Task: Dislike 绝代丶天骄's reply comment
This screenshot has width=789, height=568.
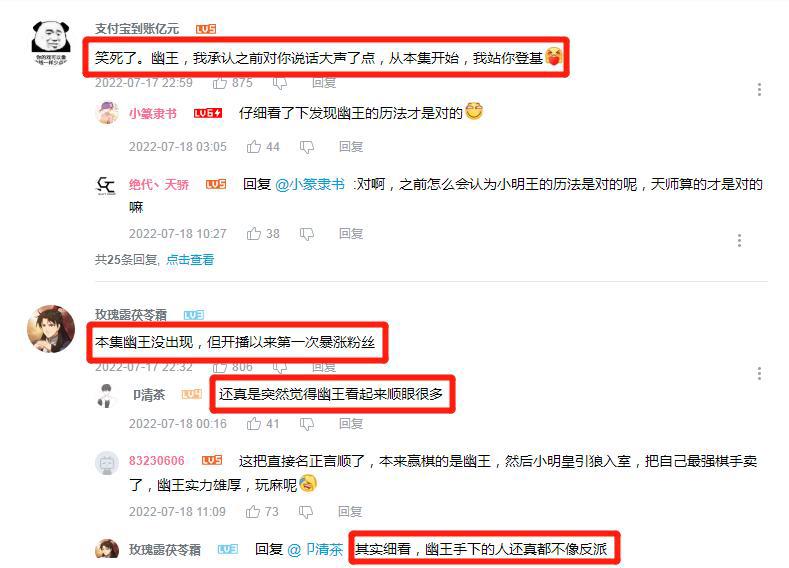Action: [307, 234]
